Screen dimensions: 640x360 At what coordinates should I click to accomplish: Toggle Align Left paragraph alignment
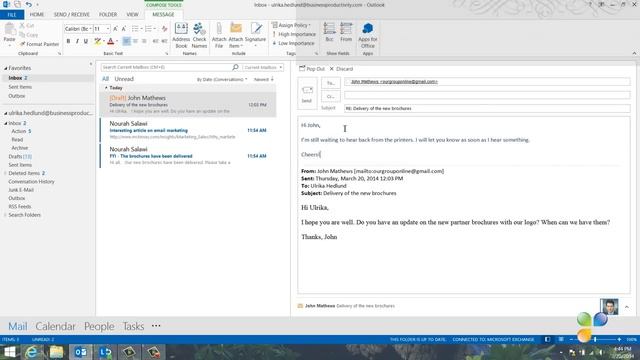point(127,41)
